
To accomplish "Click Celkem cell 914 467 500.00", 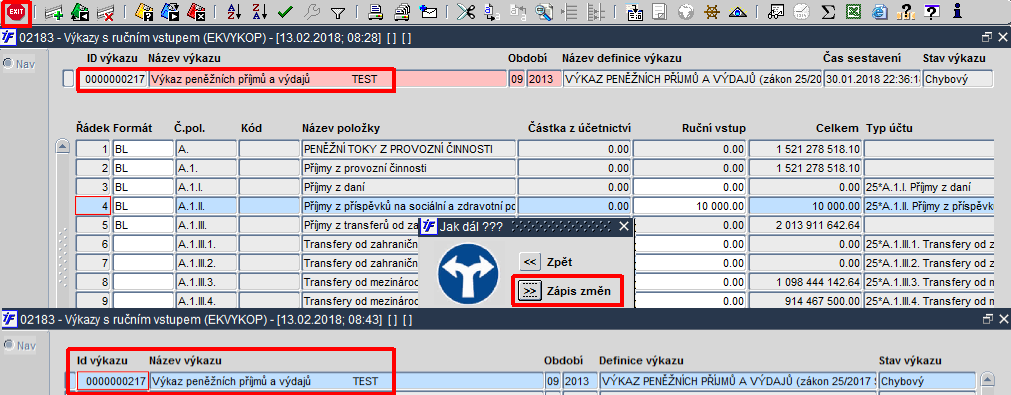I will (x=805, y=301).
